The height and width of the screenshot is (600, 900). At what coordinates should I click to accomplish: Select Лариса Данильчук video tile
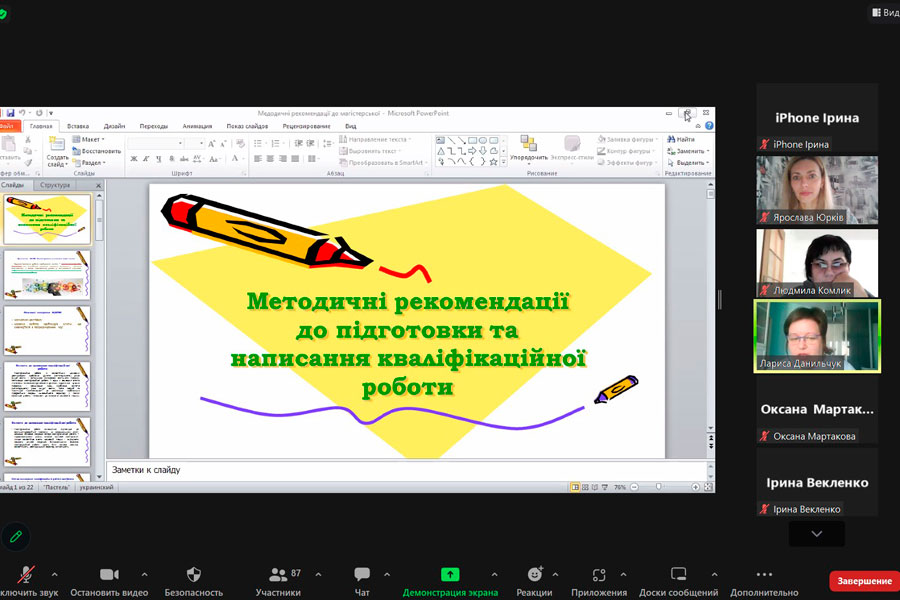[817, 336]
